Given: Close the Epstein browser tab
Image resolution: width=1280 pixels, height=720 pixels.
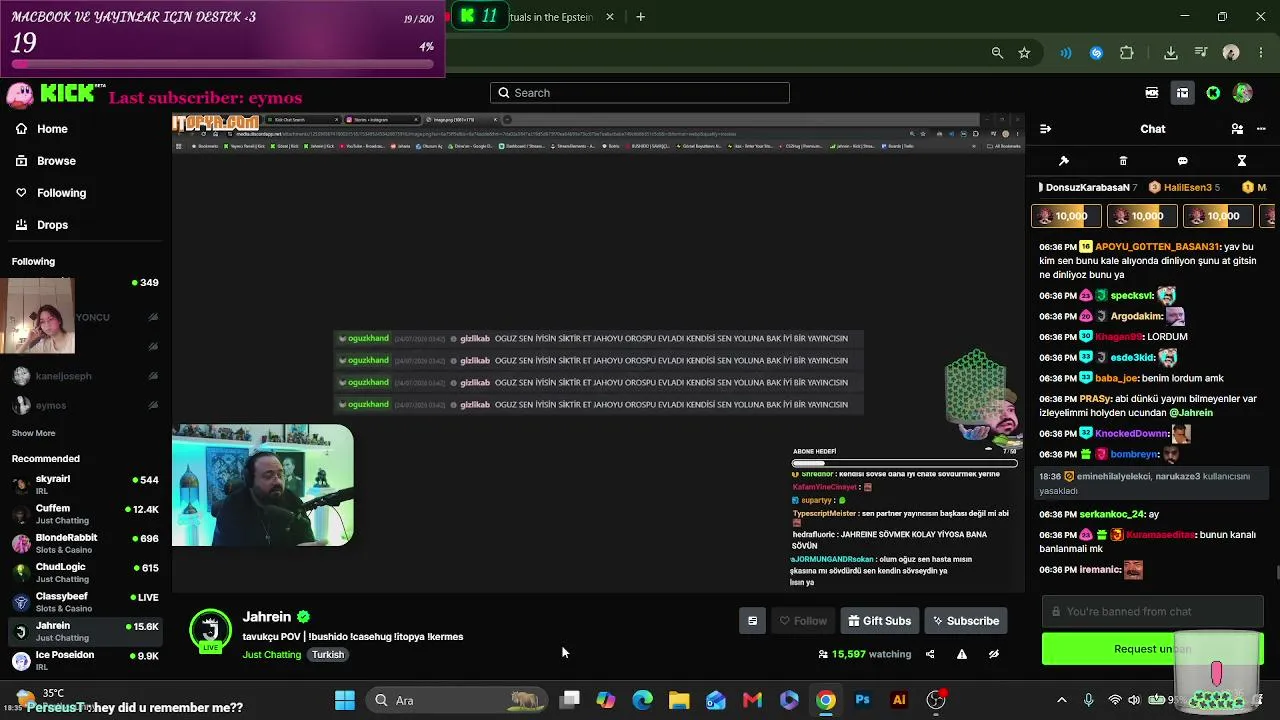Looking at the screenshot, I should [610, 17].
